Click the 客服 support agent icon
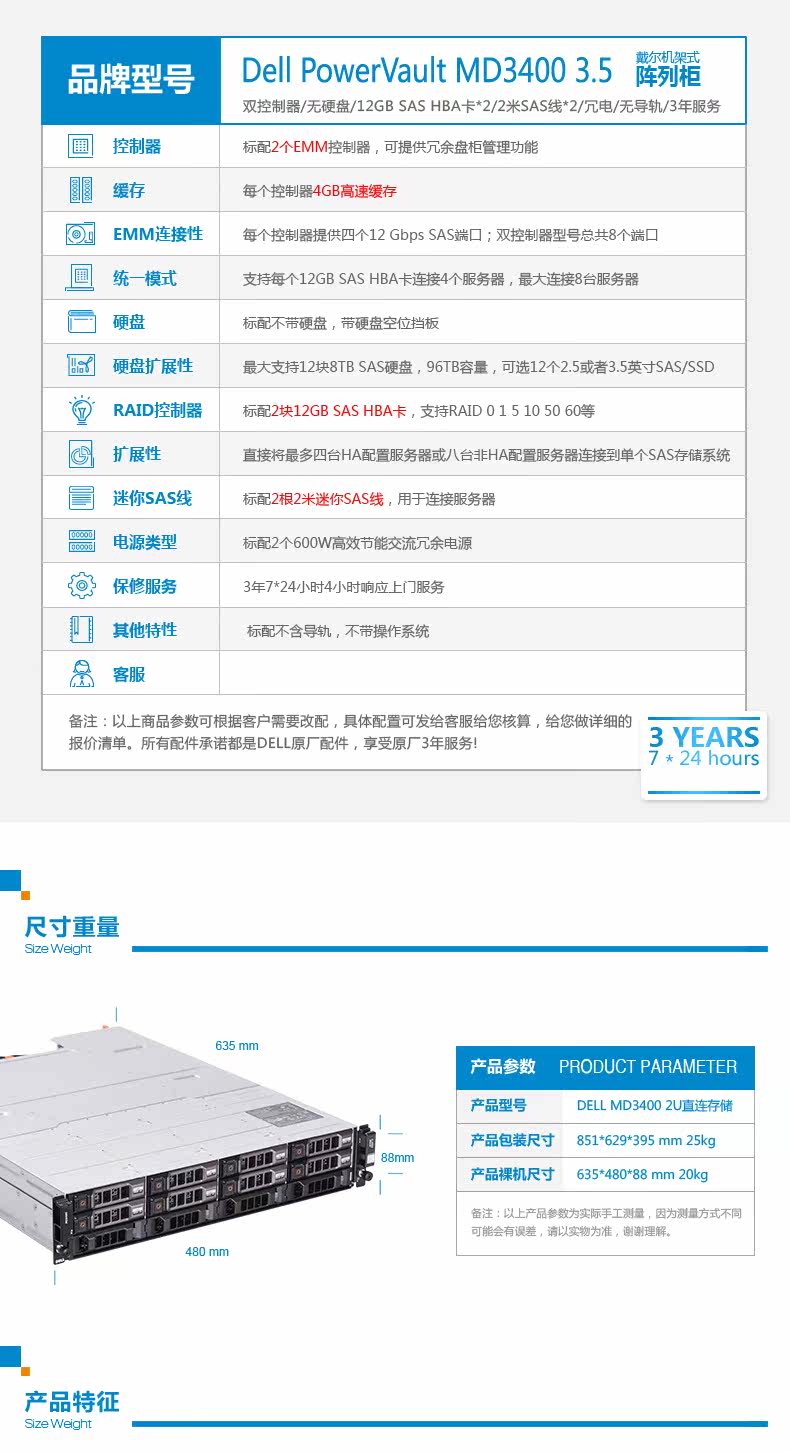 81,674
